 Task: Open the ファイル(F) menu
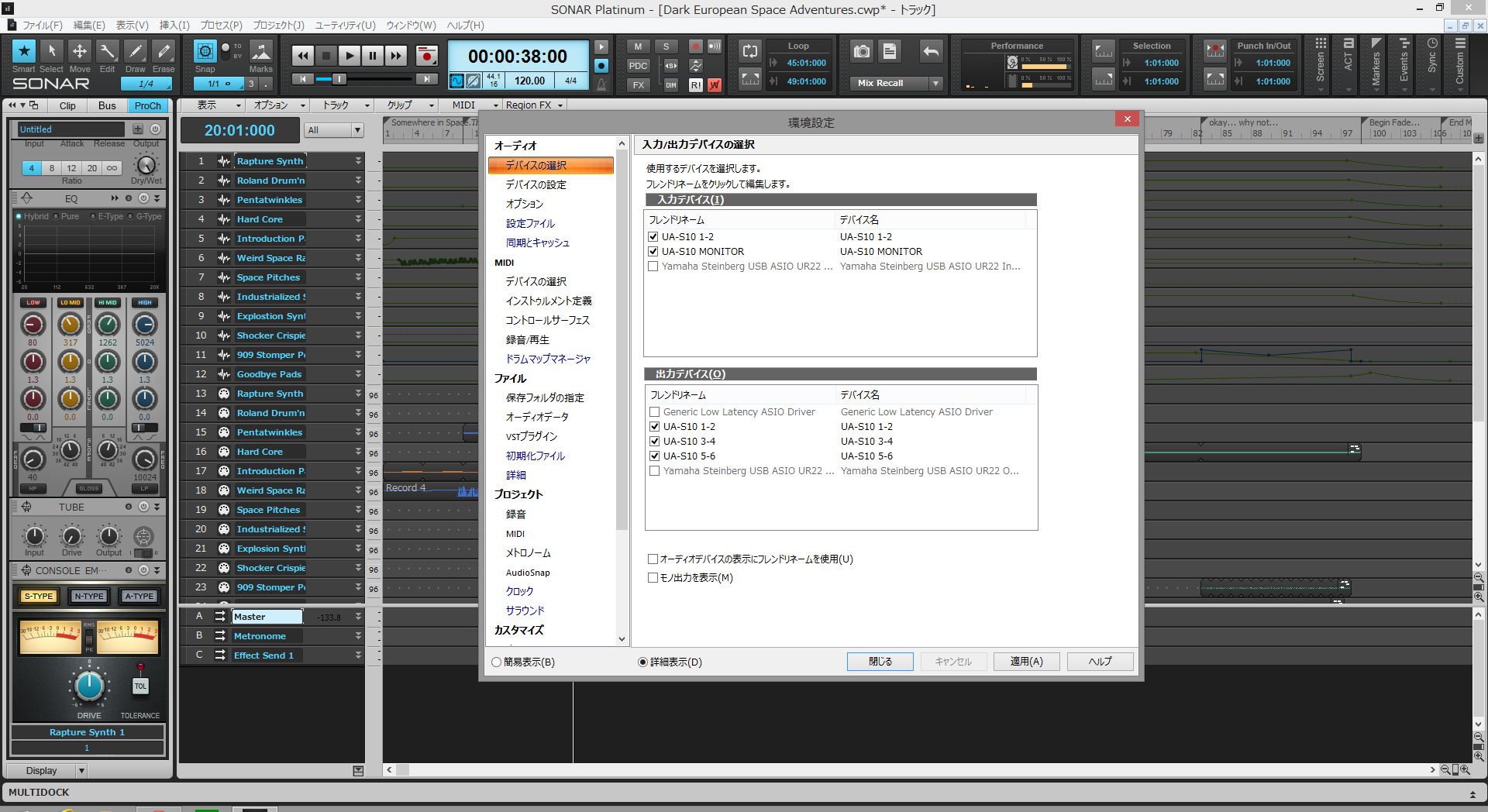[x=43, y=26]
